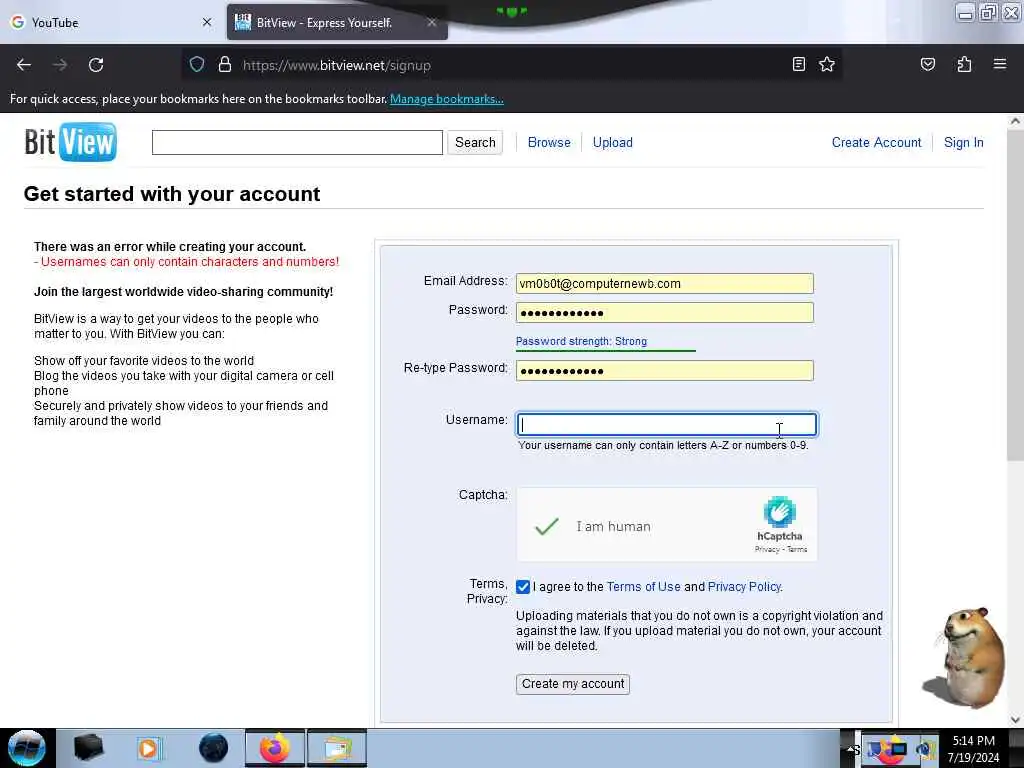The height and width of the screenshot is (768, 1024).
Task: Open the media player taskbar icon
Action: 148,748
